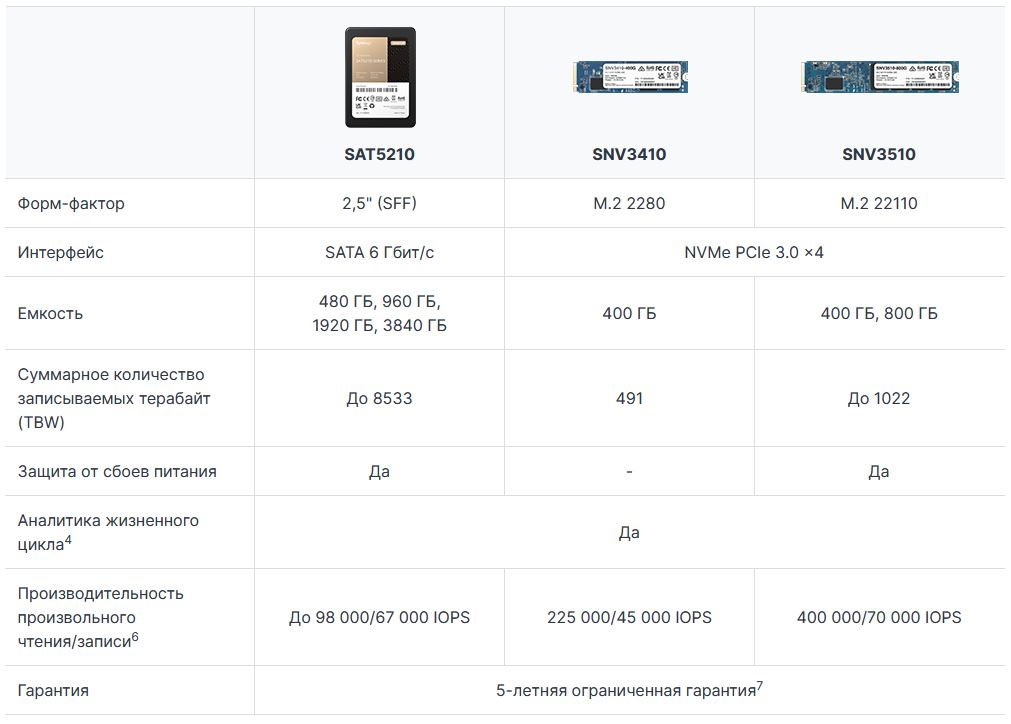Click the 400 ГБ, 800 ГБ cell
Viewport: 1011px width, 724px height.
[879, 313]
